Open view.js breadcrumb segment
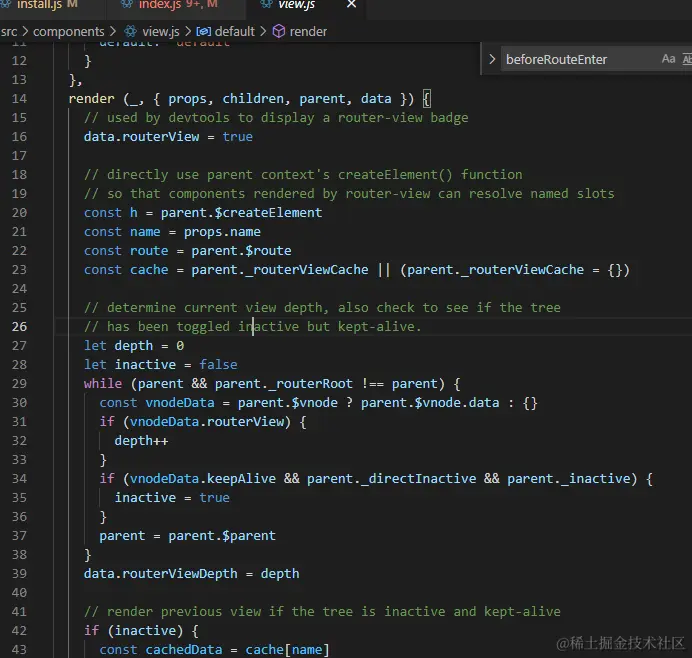This screenshot has width=692, height=658. [x=161, y=32]
